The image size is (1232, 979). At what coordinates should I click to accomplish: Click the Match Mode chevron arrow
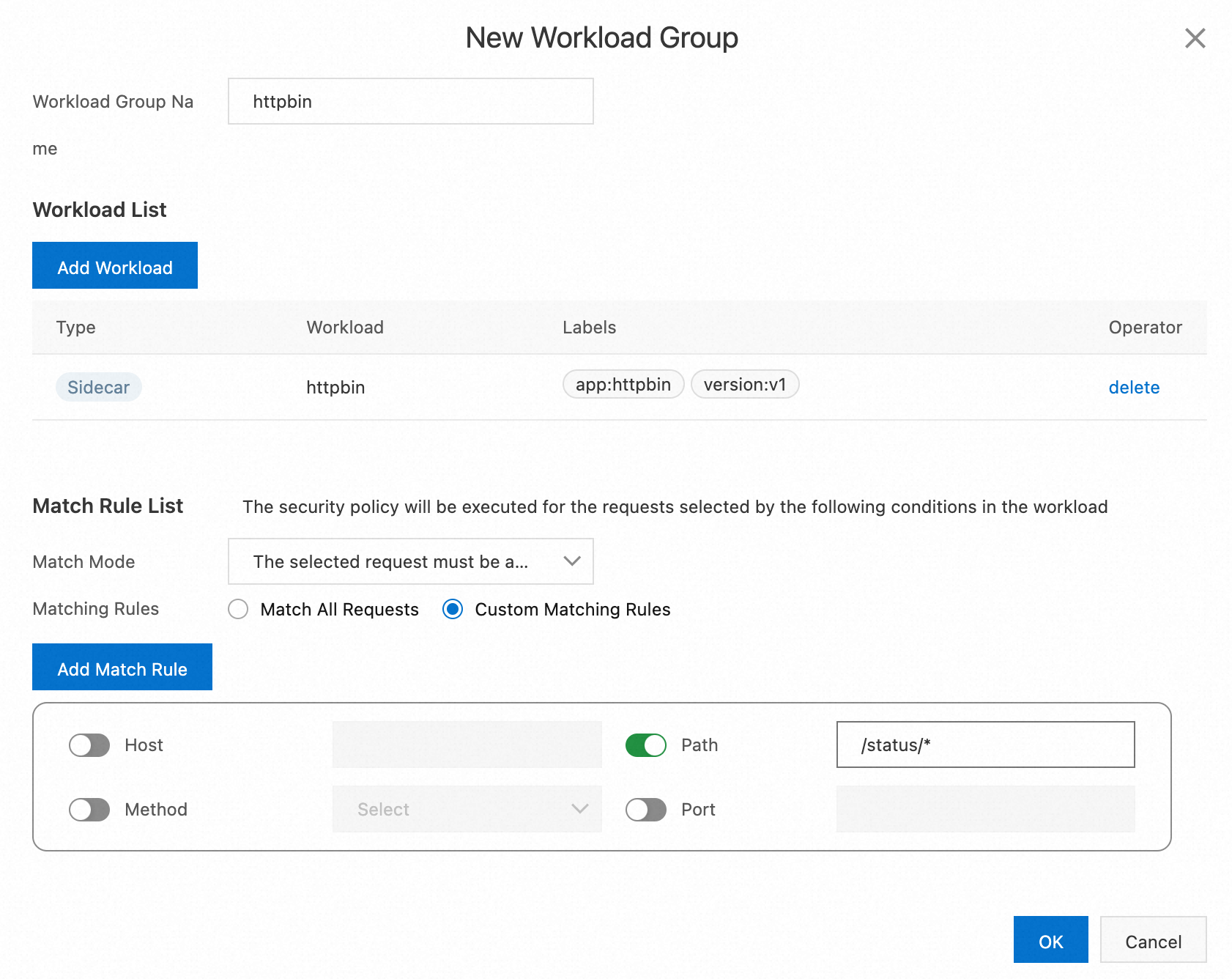pos(571,561)
